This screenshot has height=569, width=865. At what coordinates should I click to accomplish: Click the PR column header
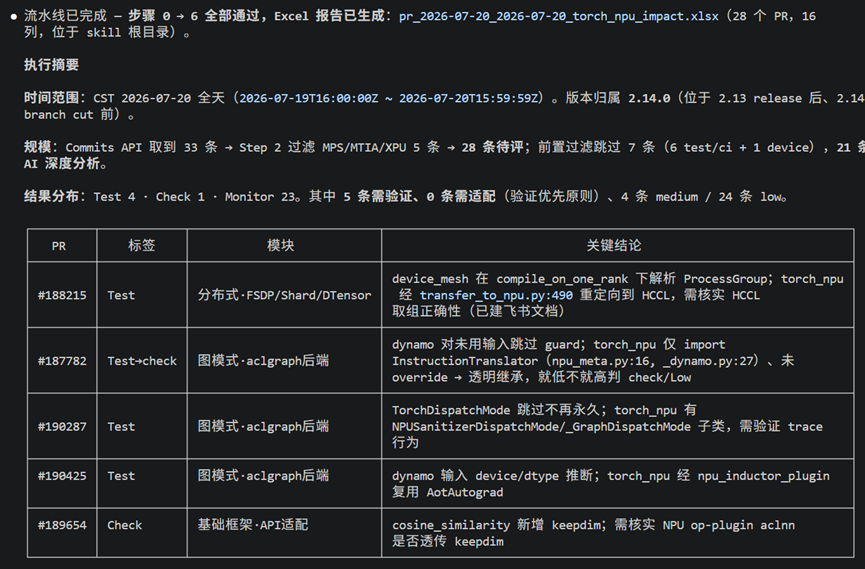[x=59, y=246]
